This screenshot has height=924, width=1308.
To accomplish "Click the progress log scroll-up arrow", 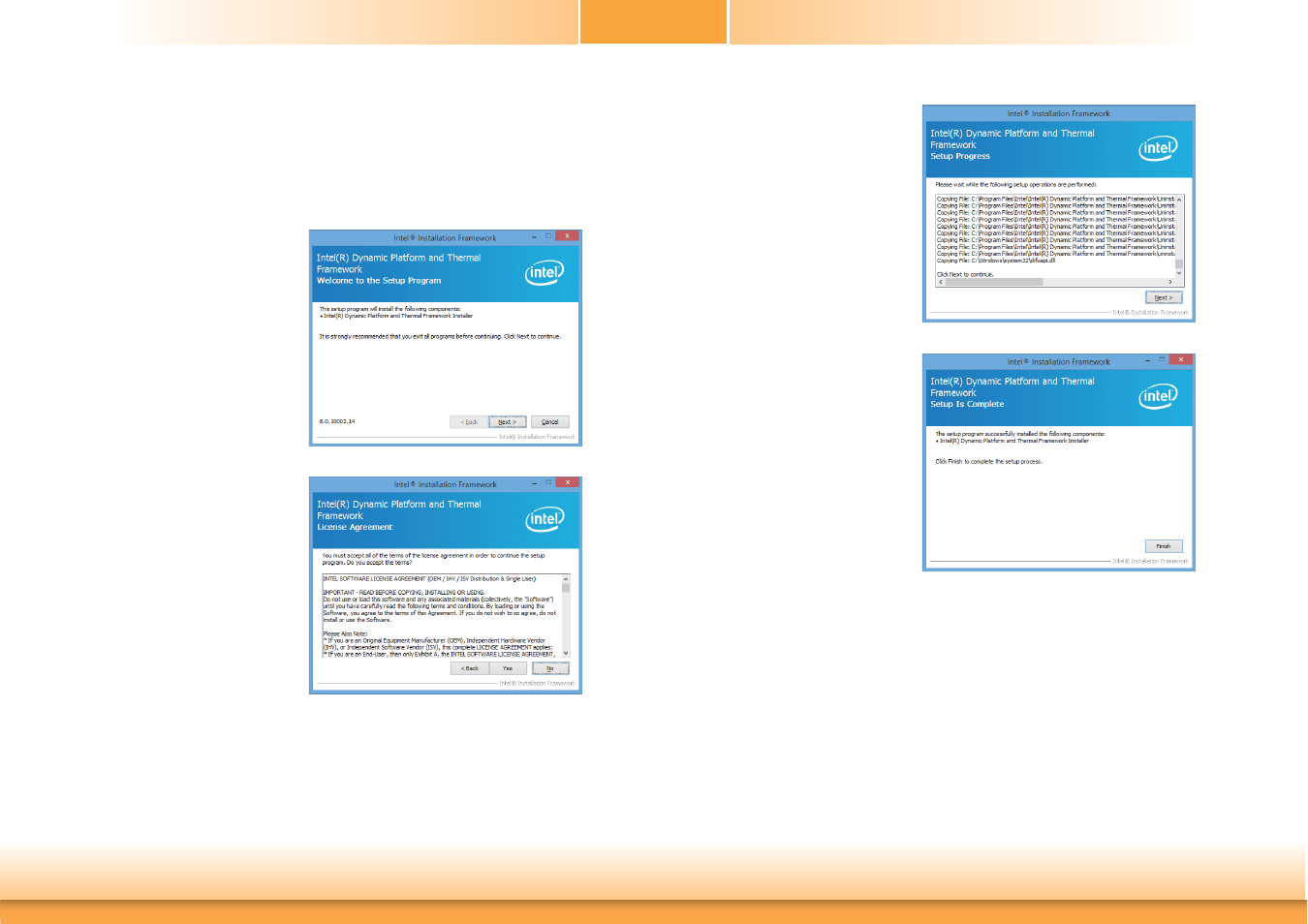I will click(x=1179, y=200).
